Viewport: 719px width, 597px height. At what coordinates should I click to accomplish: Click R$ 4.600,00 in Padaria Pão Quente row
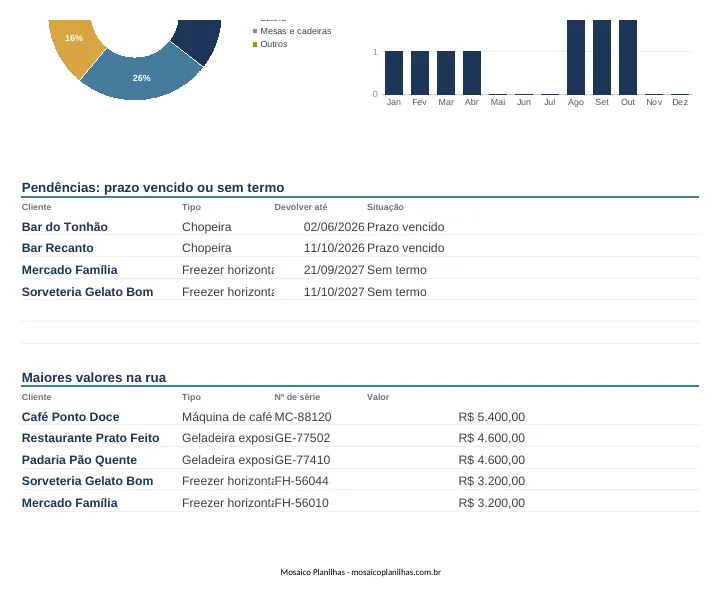point(492,460)
